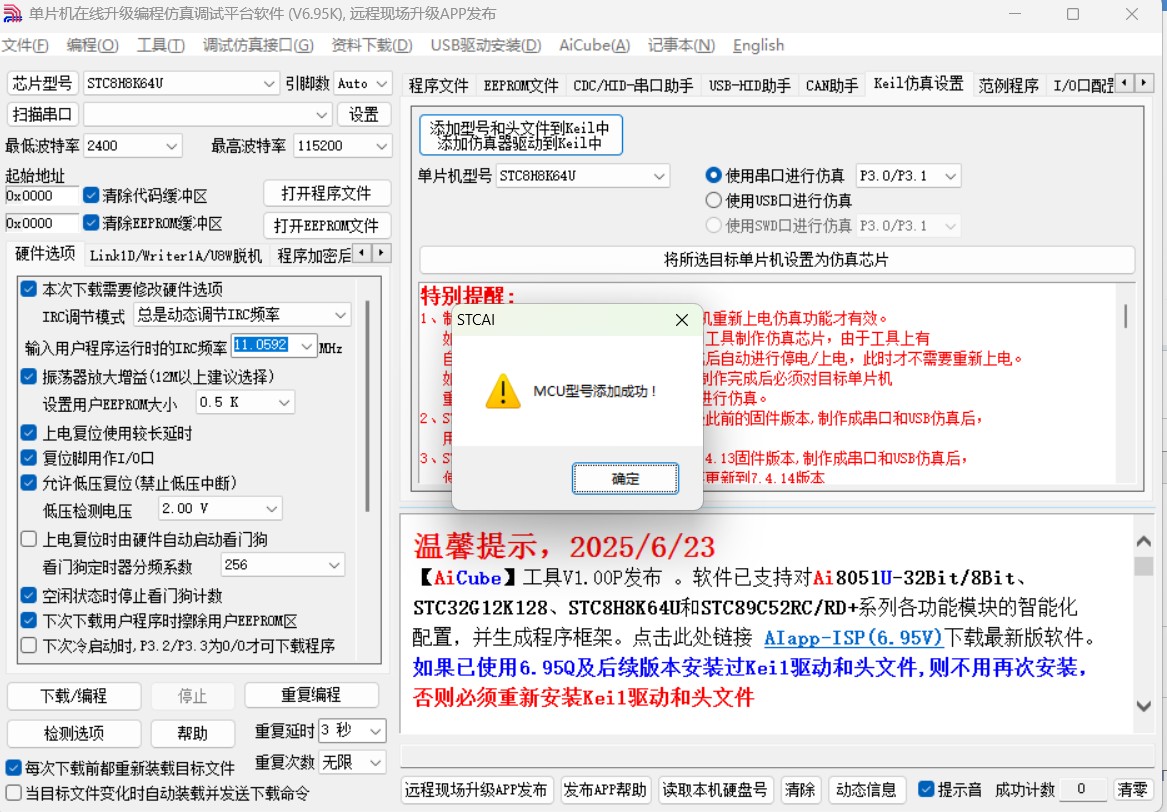Open the AiCube(A) menu
1167x812 pixels.
click(x=595, y=45)
